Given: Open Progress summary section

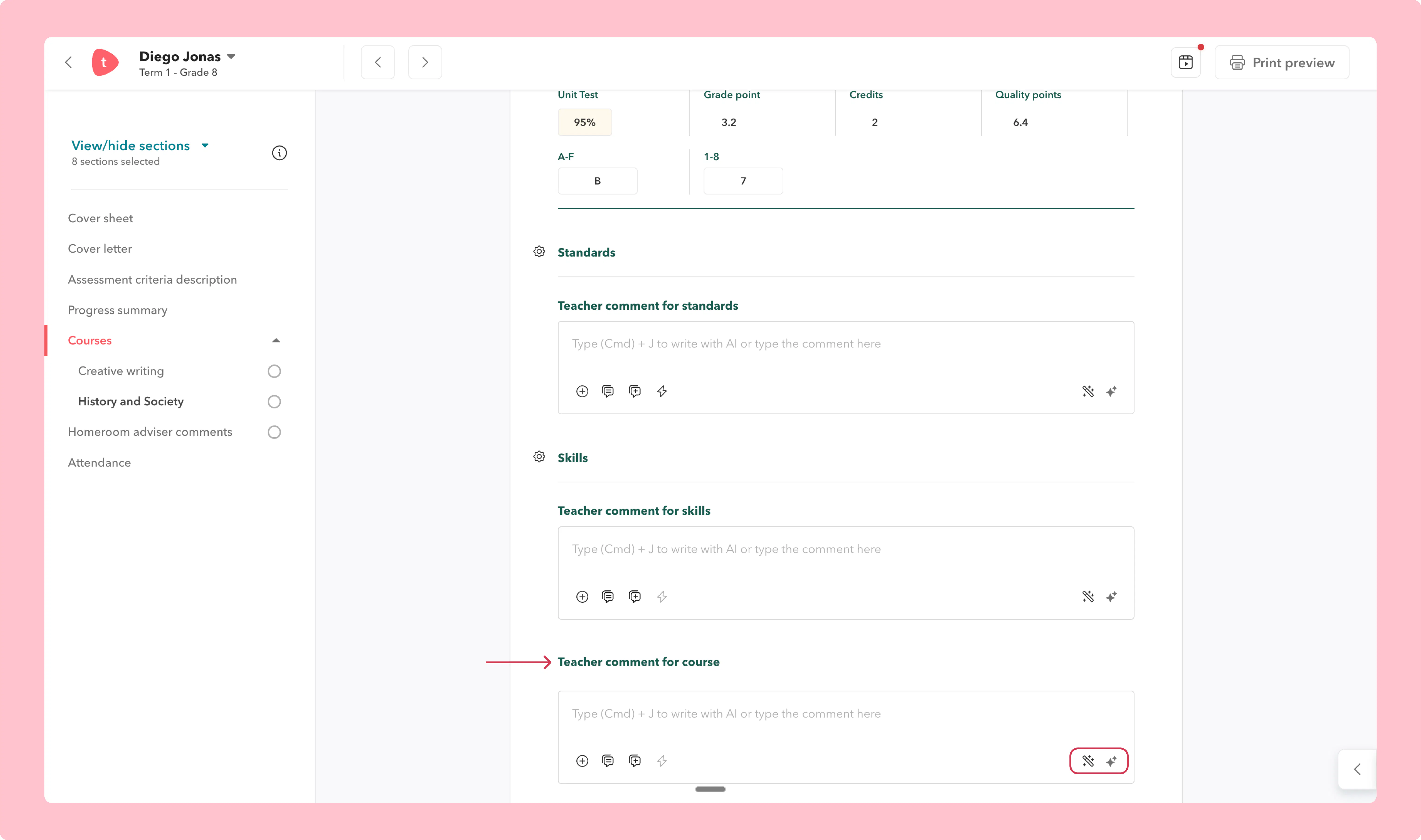Looking at the screenshot, I should (x=118, y=310).
